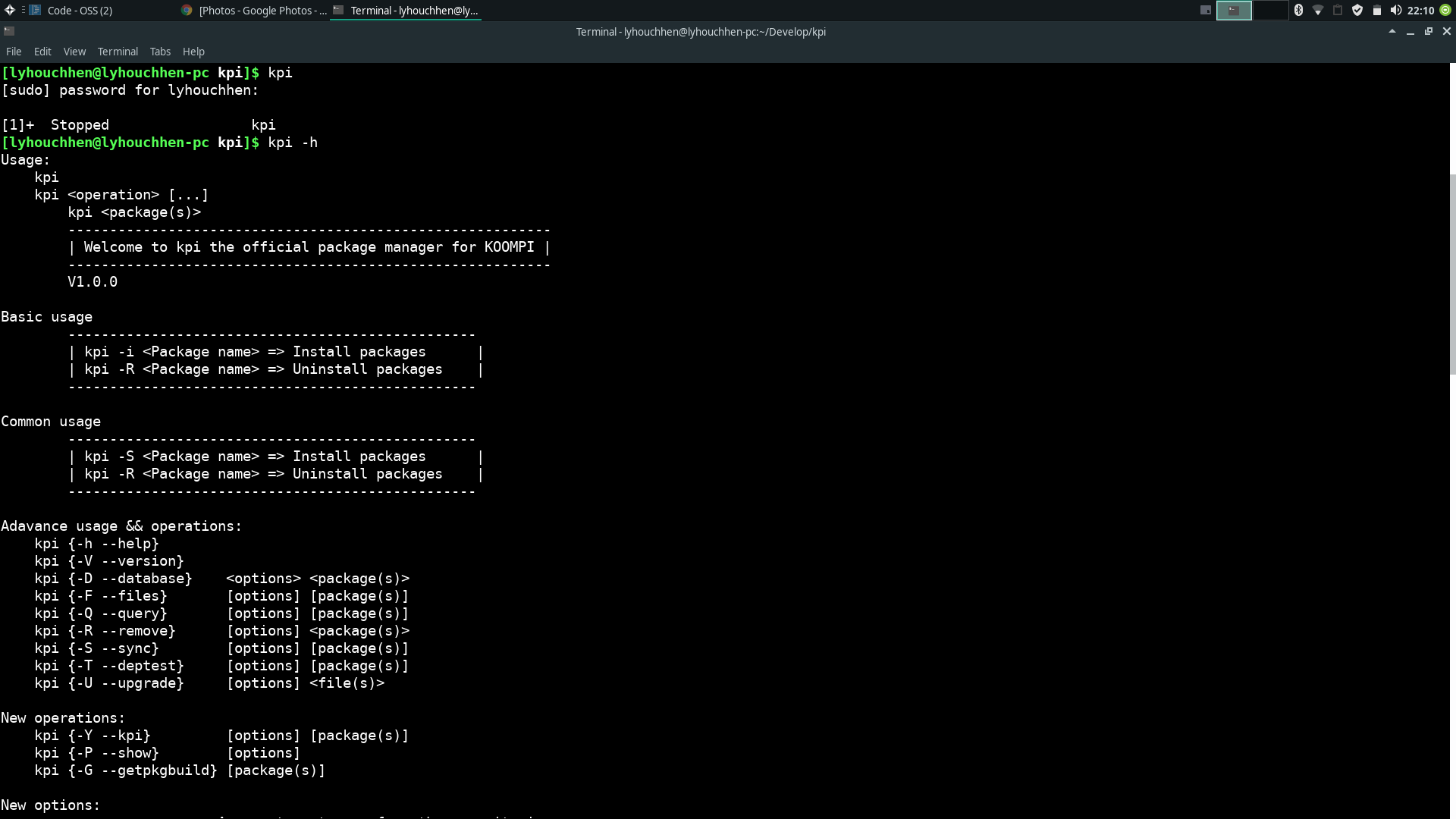The width and height of the screenshot is (1456, 819).
Task: Click 'Welcome to kpi' banner text
Action: 309,247
